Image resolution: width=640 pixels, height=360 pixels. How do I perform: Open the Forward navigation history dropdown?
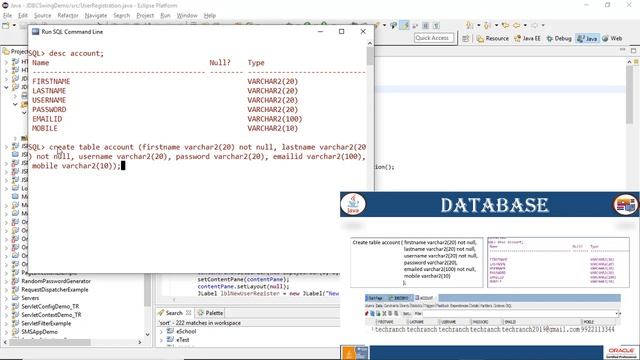[543, 25]
